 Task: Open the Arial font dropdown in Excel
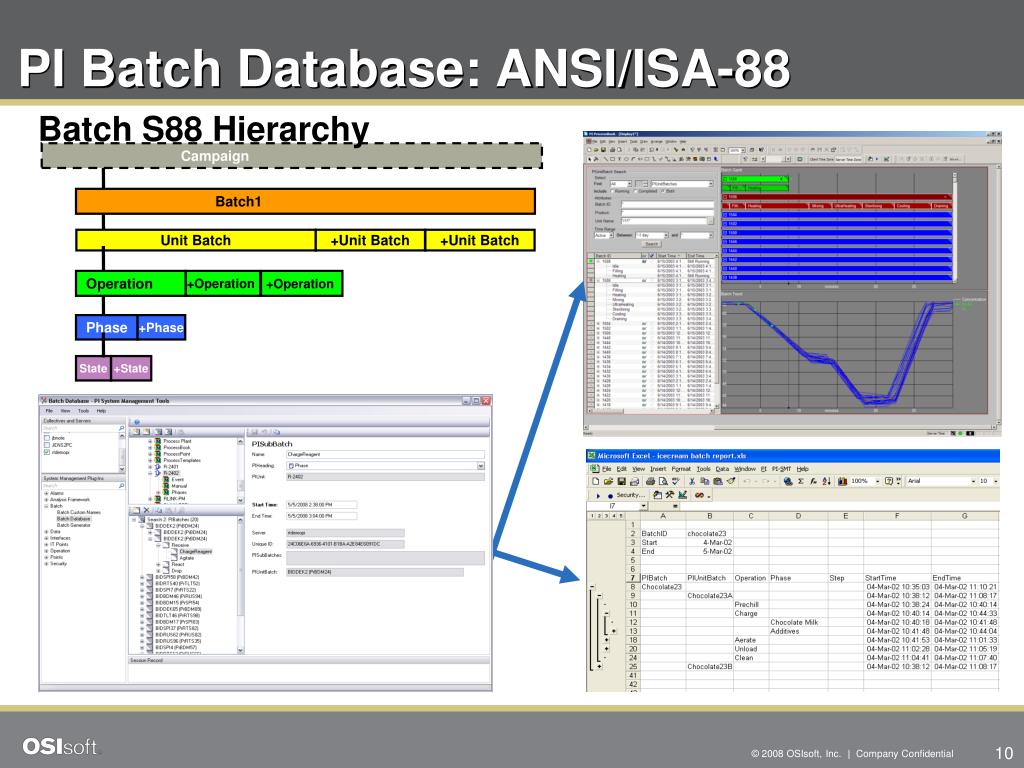click(x=972, y=481)
